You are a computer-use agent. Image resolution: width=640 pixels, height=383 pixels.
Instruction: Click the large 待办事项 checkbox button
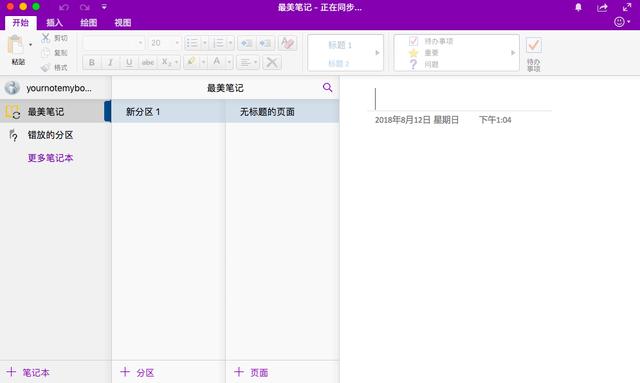[x=533, y=53]
